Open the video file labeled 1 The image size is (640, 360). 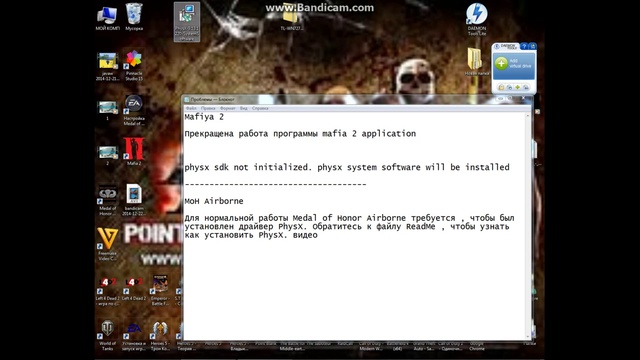107,110
